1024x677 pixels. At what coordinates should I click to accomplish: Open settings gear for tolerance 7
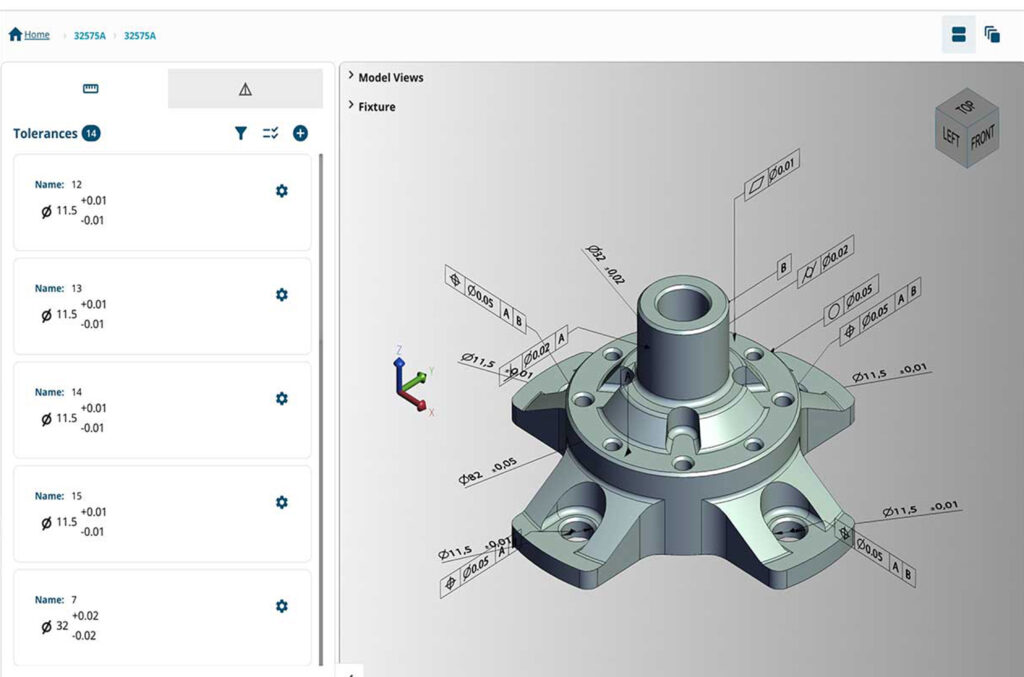click(281, 606)
